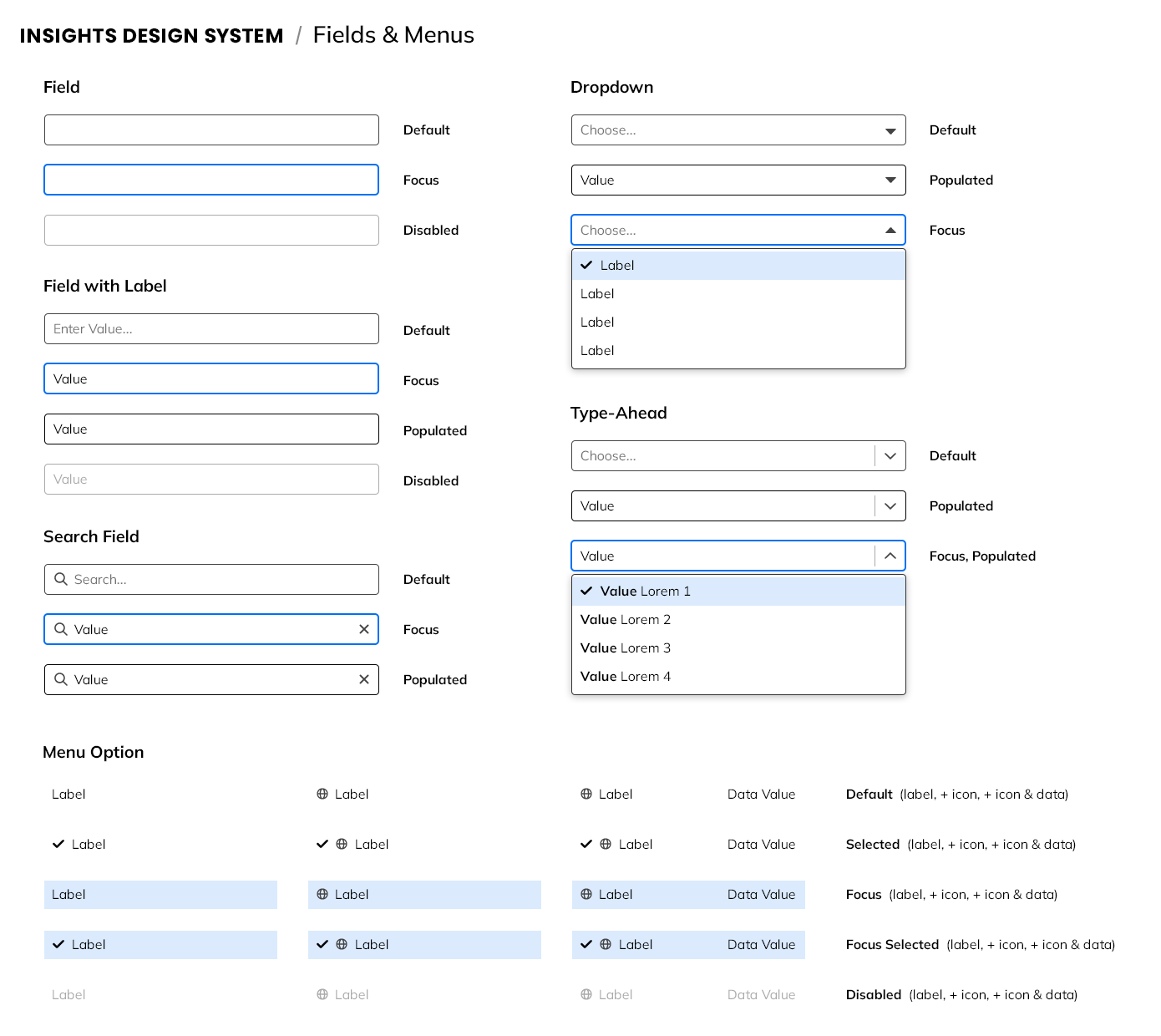This screenshot has height=1036, width=1161.
Task: Deselect the checked Label with globe icon
Action: 322,845
